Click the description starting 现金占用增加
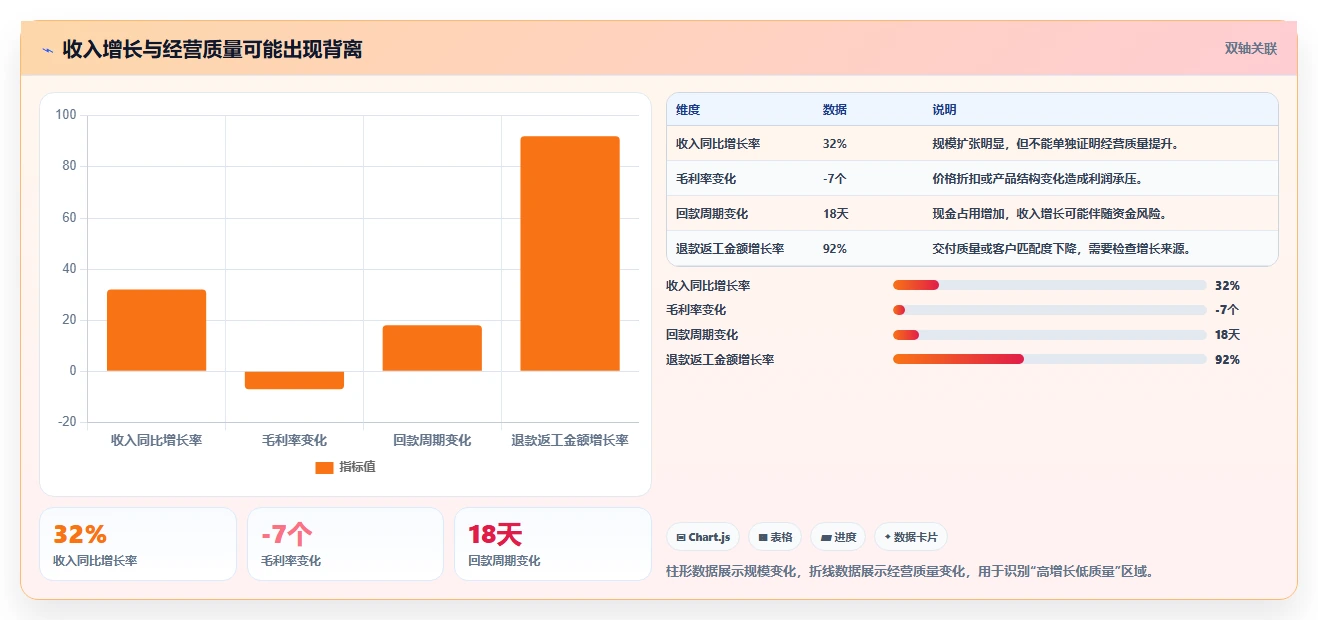 tap(1050, 214)
